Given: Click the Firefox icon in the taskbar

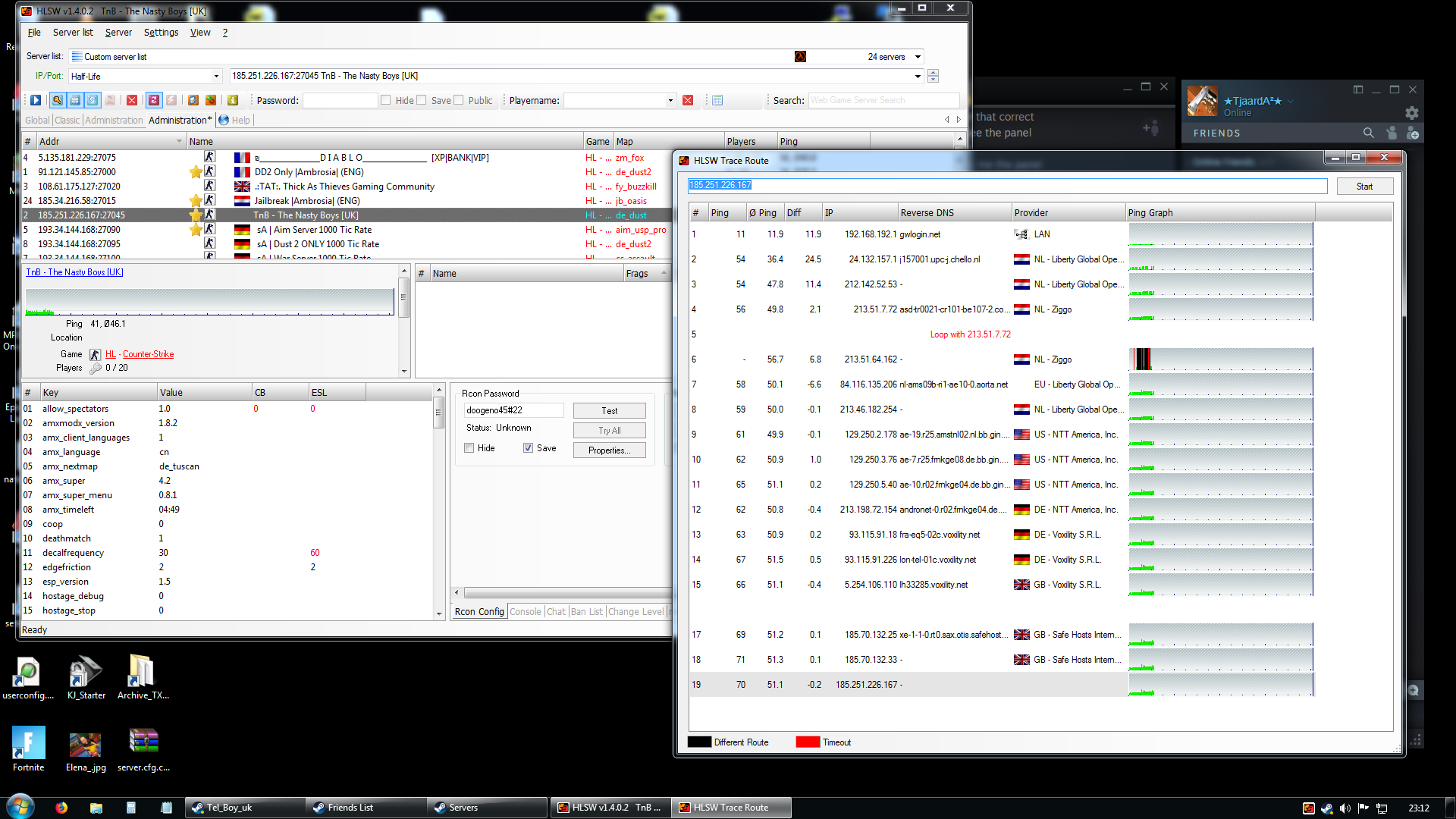Looking at the screenshot, I should pyautogui.click(x=61, y=808).
